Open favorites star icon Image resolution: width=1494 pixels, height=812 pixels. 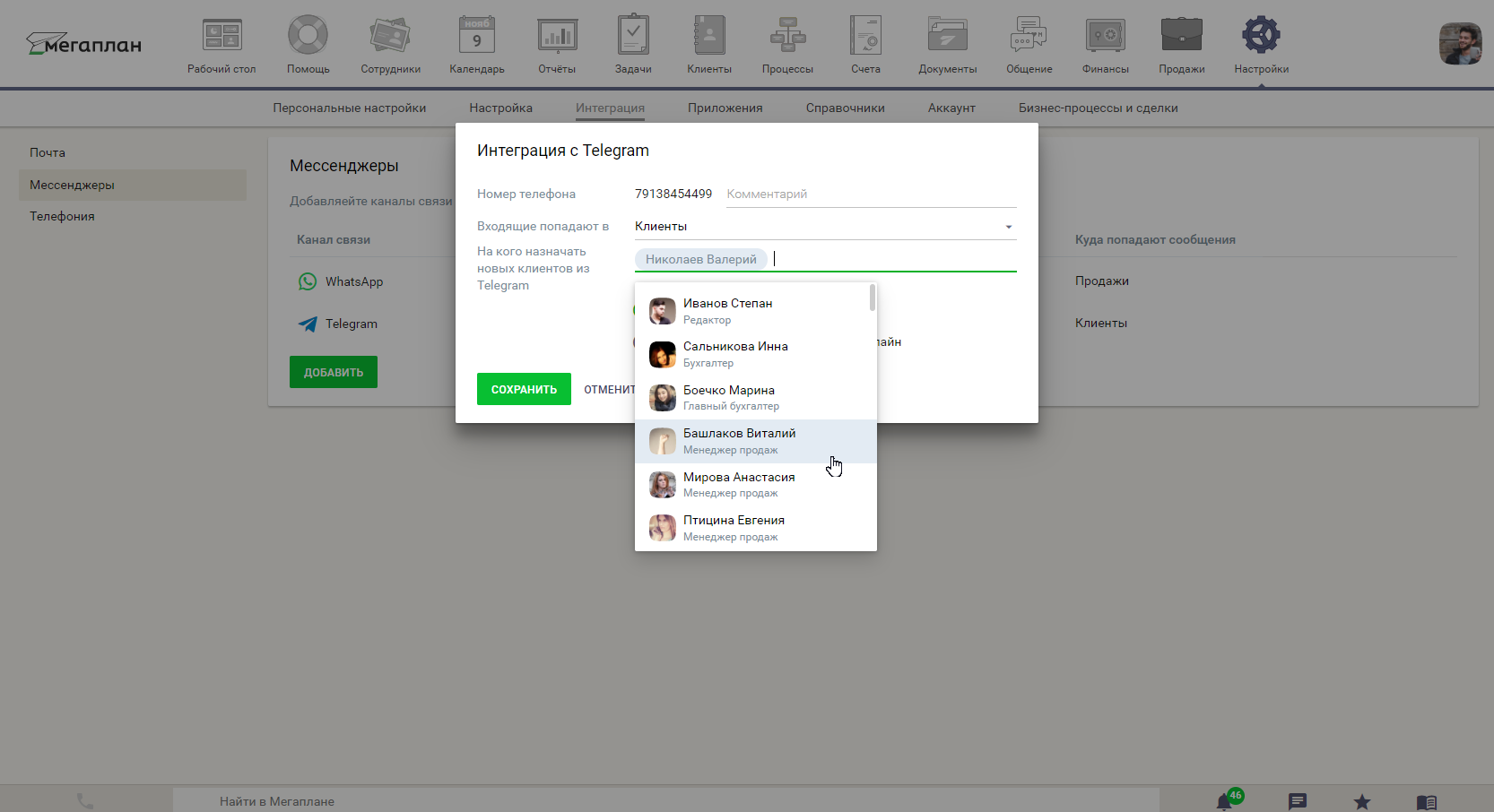tap(1362, 801)
